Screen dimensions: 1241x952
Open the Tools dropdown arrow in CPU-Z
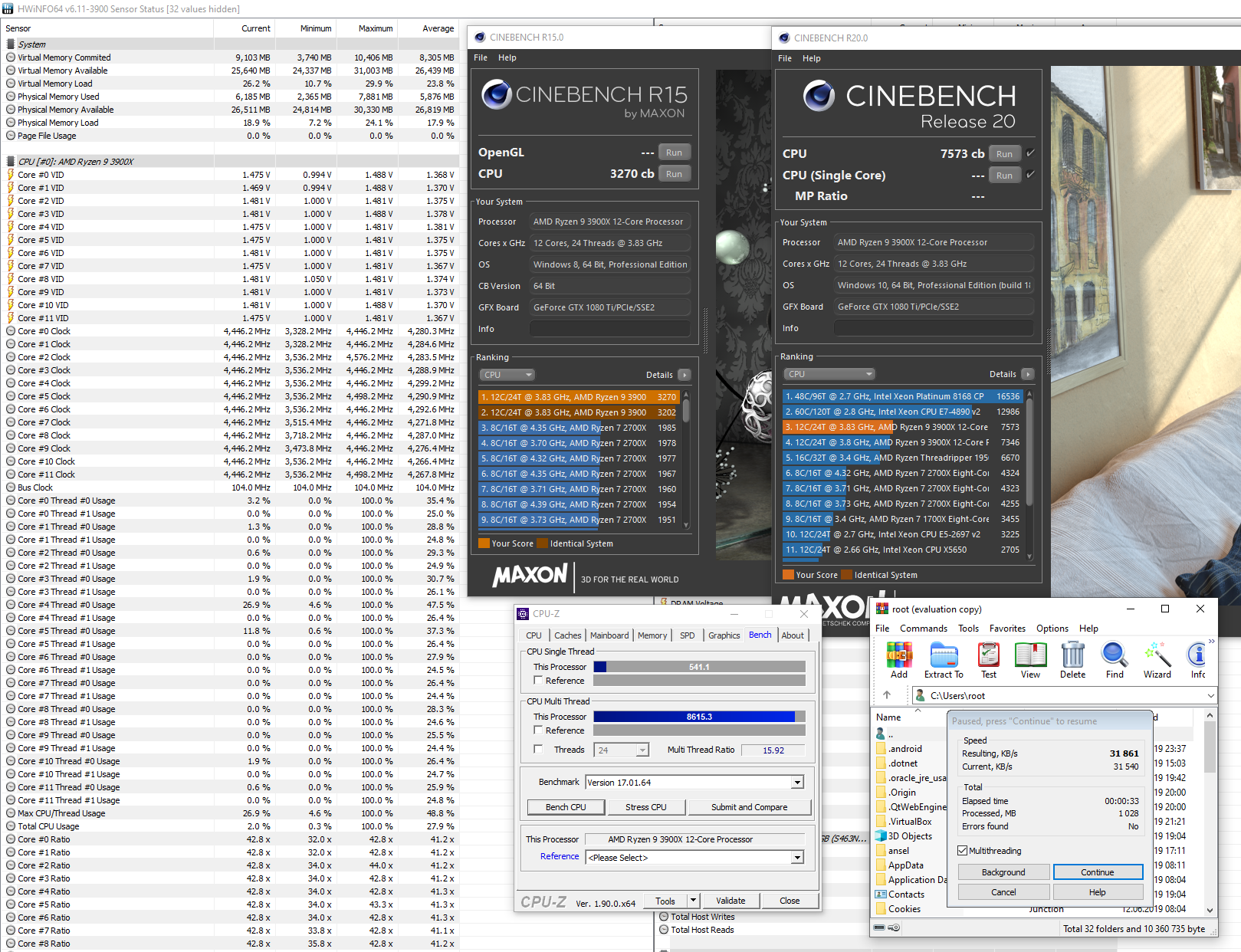[693, 901]
